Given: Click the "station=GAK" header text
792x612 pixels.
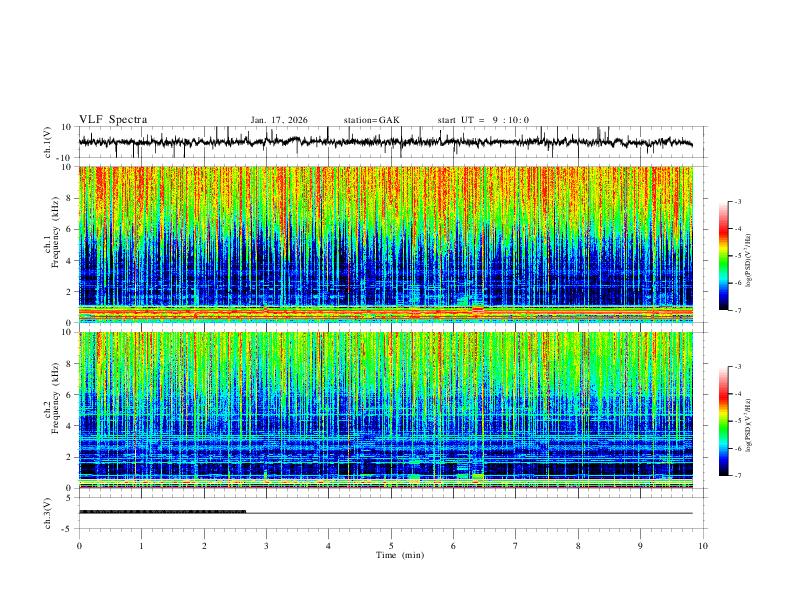Looking at the screenshot, I should pos(371,120).
